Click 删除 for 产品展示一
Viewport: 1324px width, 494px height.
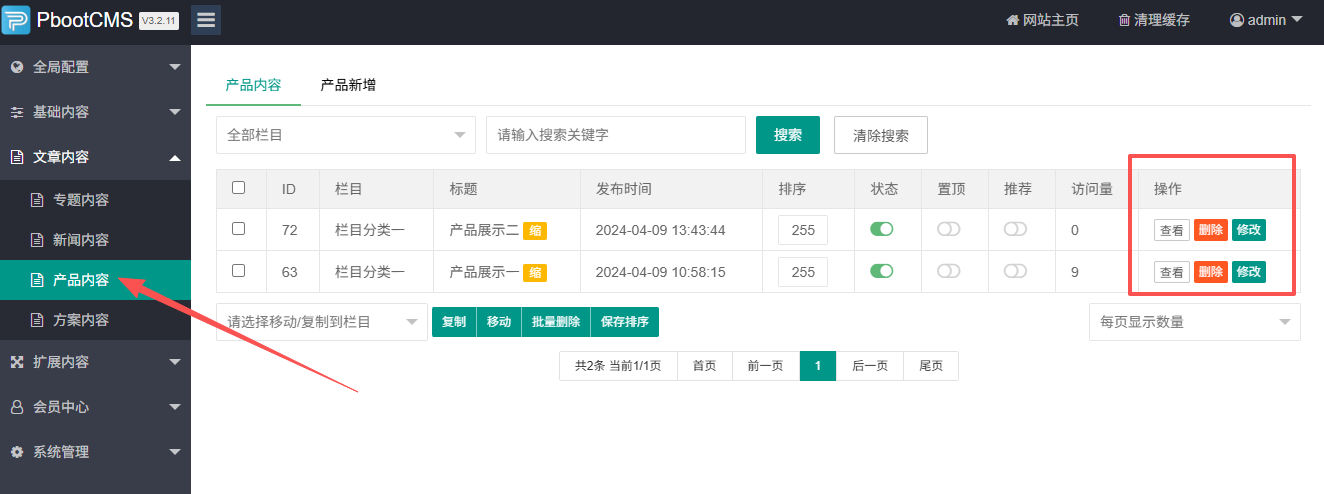tap(1211, 272)
